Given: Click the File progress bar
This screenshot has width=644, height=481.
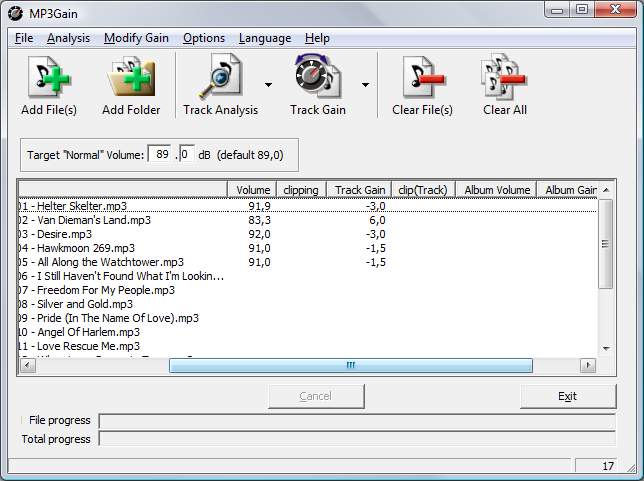Looking at the screenshot, I should [x=357, y=421].
